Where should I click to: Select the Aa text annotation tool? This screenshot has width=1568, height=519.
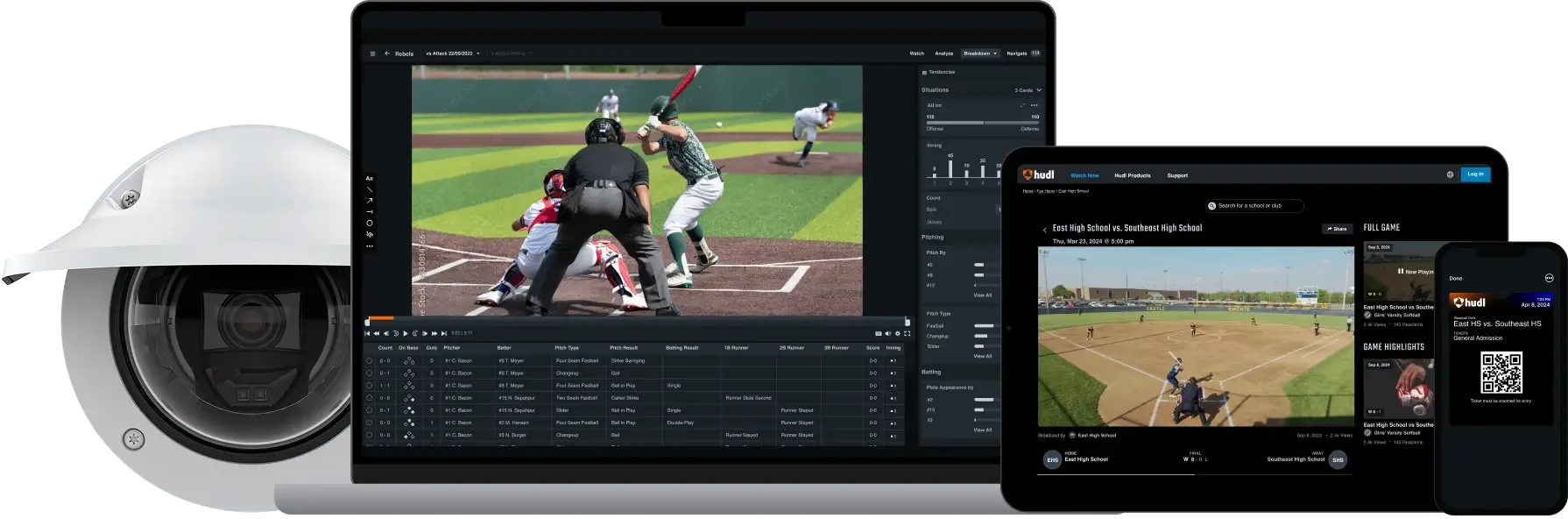point(369,178)
